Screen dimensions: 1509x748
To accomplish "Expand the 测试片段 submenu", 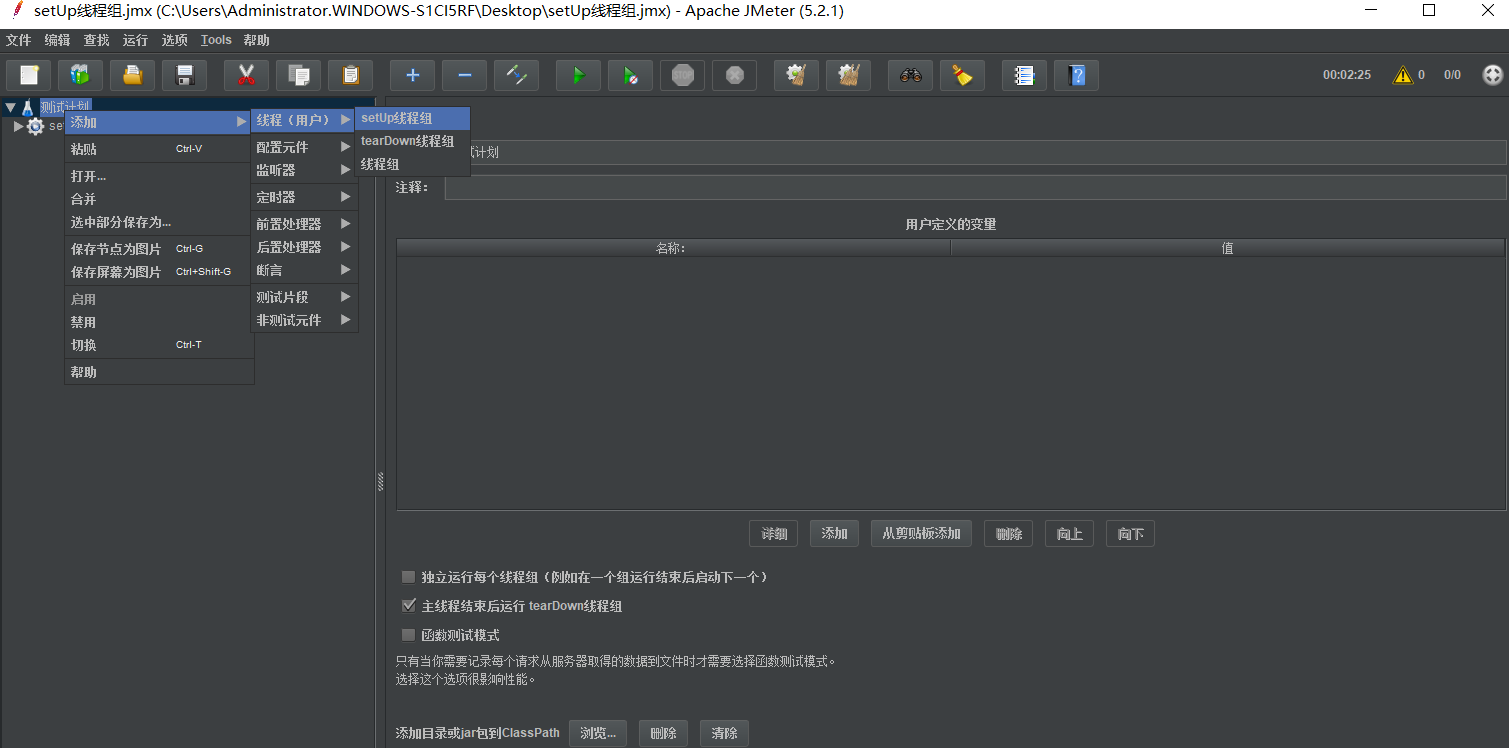I will click(303, 297).
